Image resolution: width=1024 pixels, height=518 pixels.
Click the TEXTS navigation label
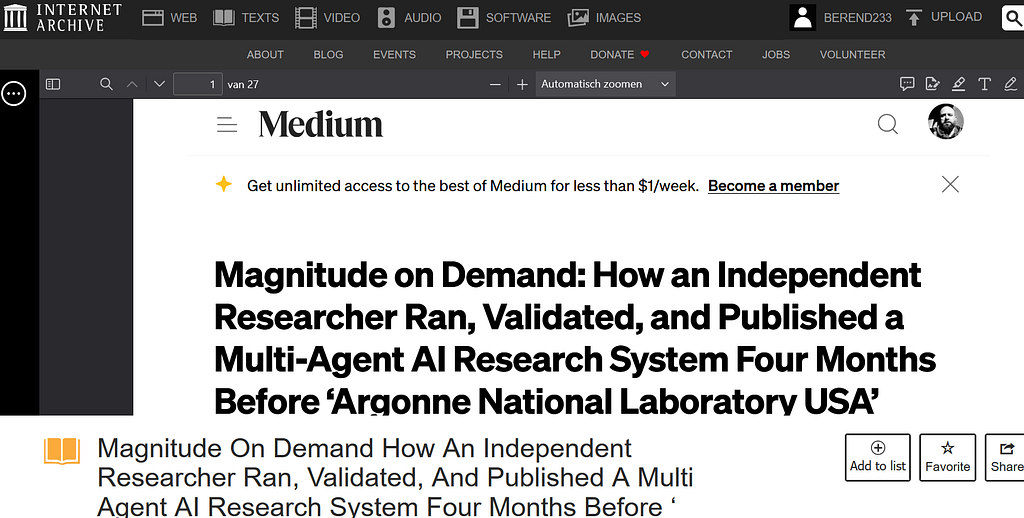click(260, 18)
